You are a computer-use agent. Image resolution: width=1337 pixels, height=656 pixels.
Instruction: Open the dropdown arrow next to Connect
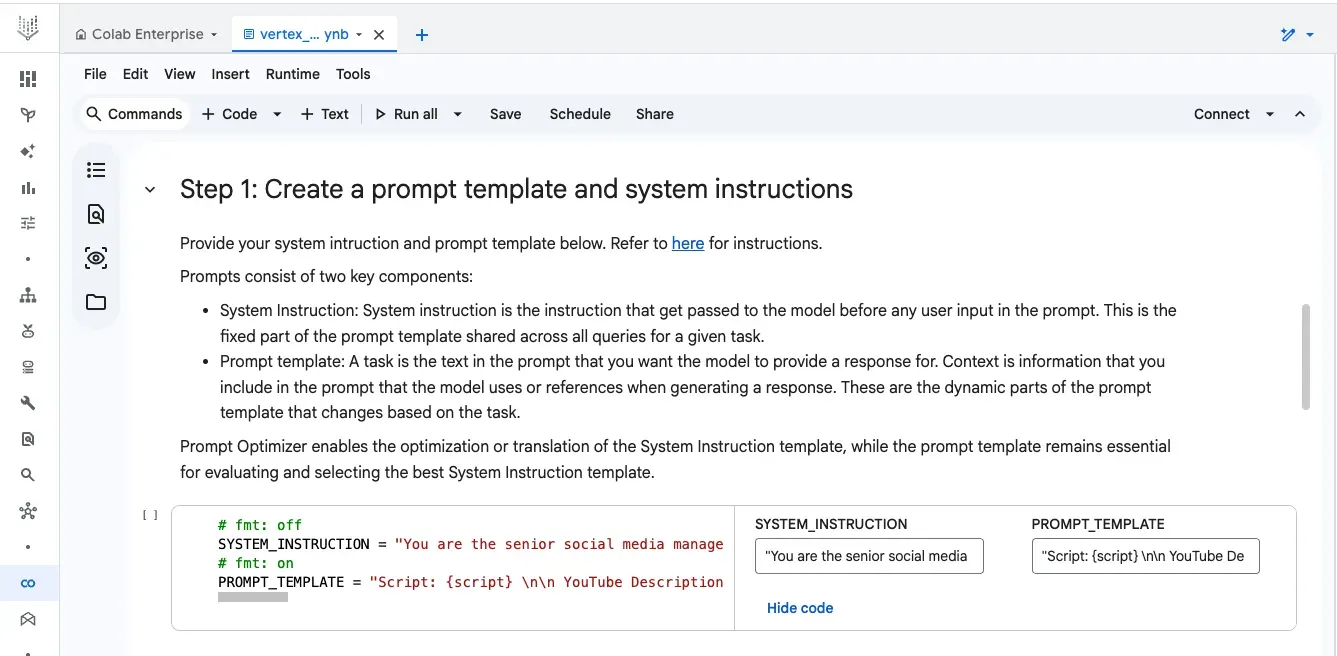1270,114
